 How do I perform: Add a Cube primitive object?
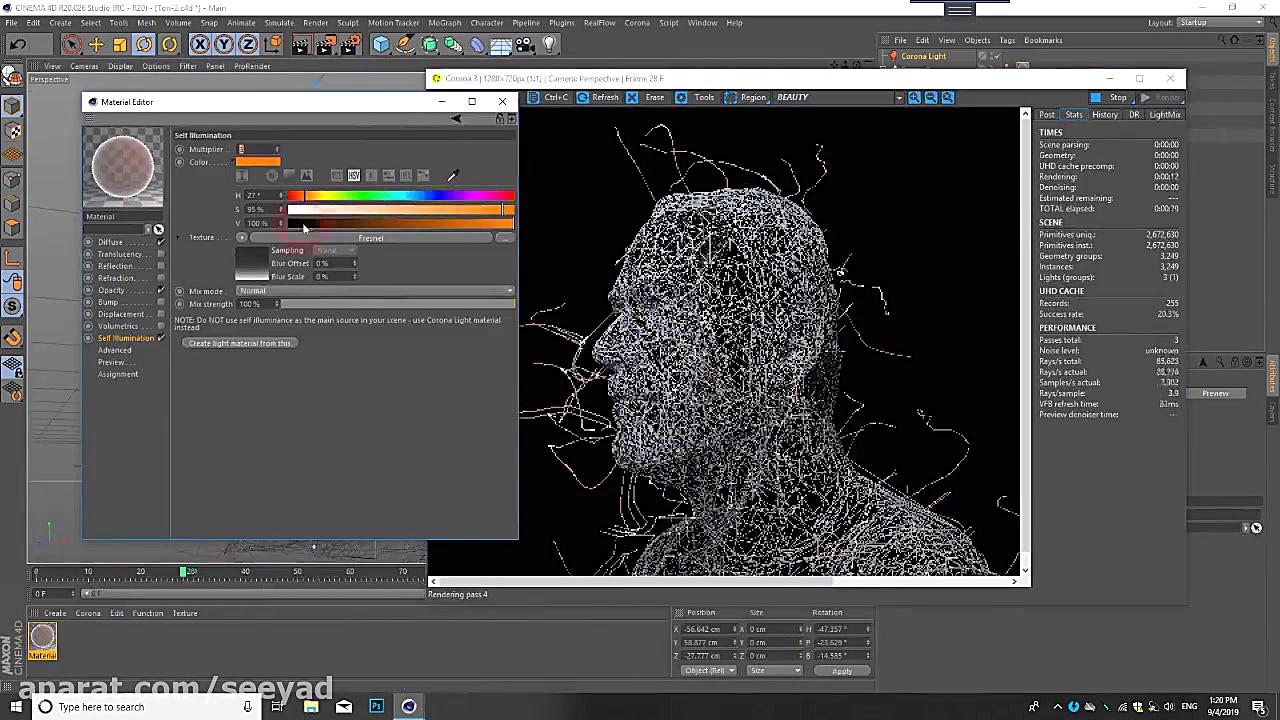381,44
